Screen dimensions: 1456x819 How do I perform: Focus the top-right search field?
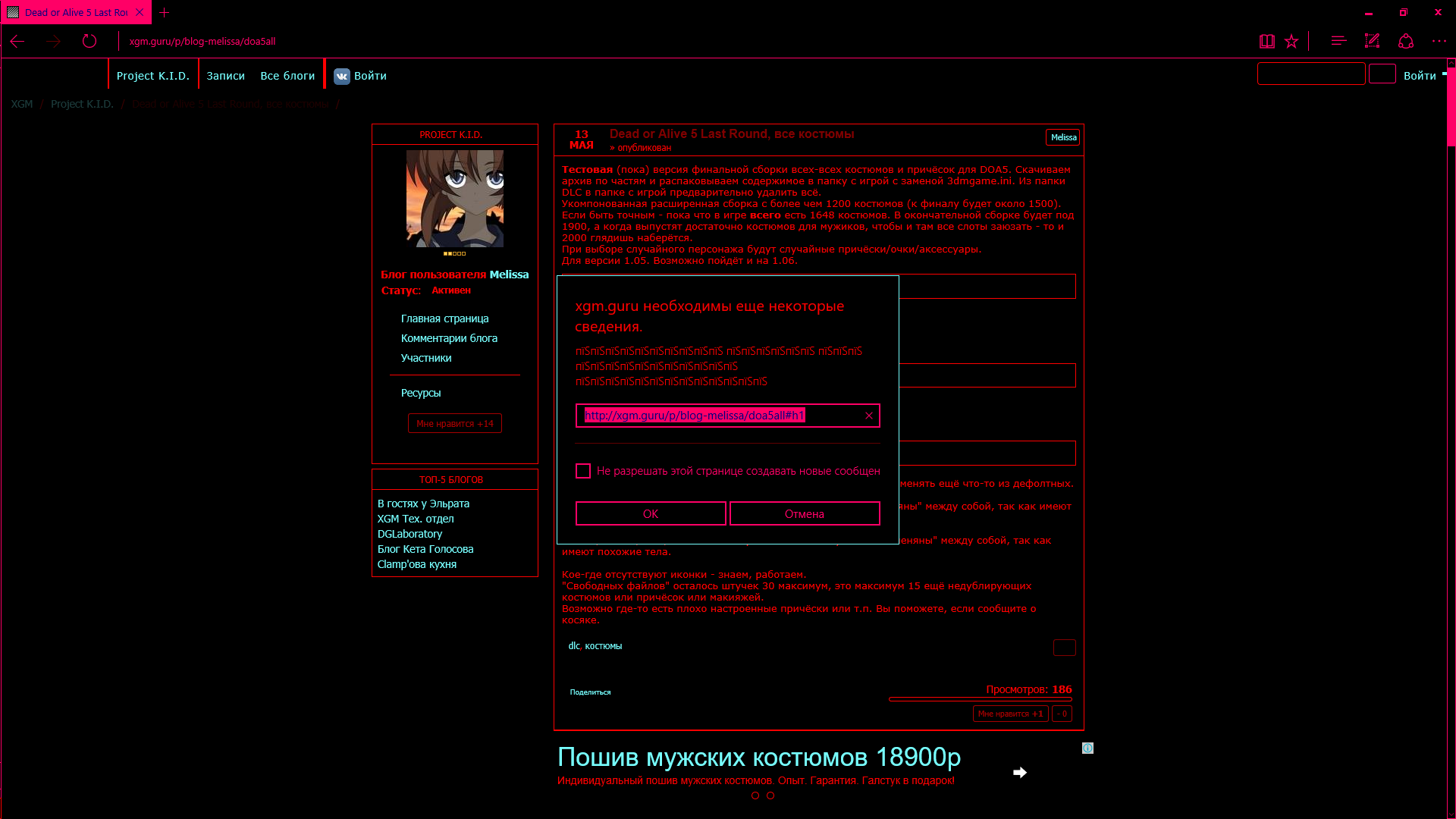point(1311,74)
